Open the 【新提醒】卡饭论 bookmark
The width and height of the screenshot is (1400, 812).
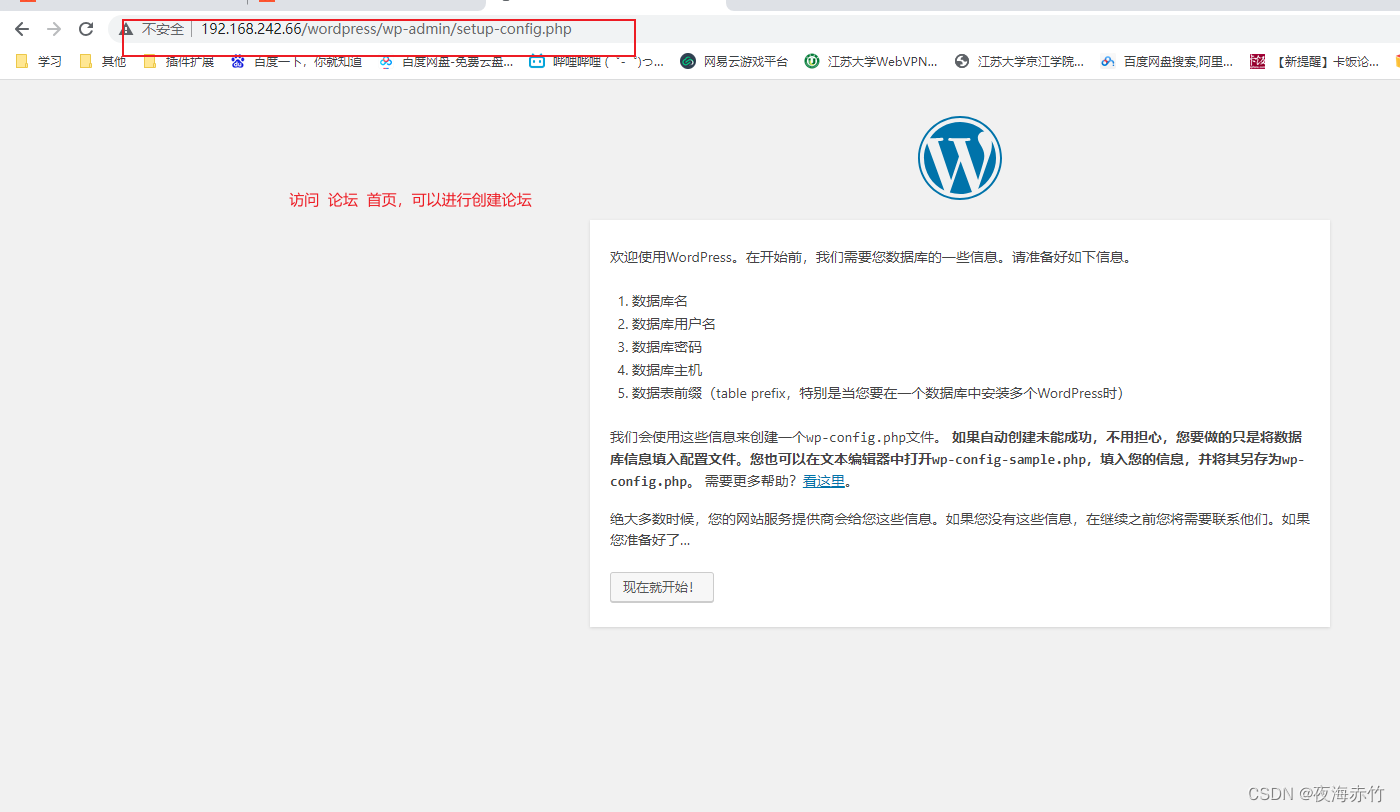tap(1315, 61)
